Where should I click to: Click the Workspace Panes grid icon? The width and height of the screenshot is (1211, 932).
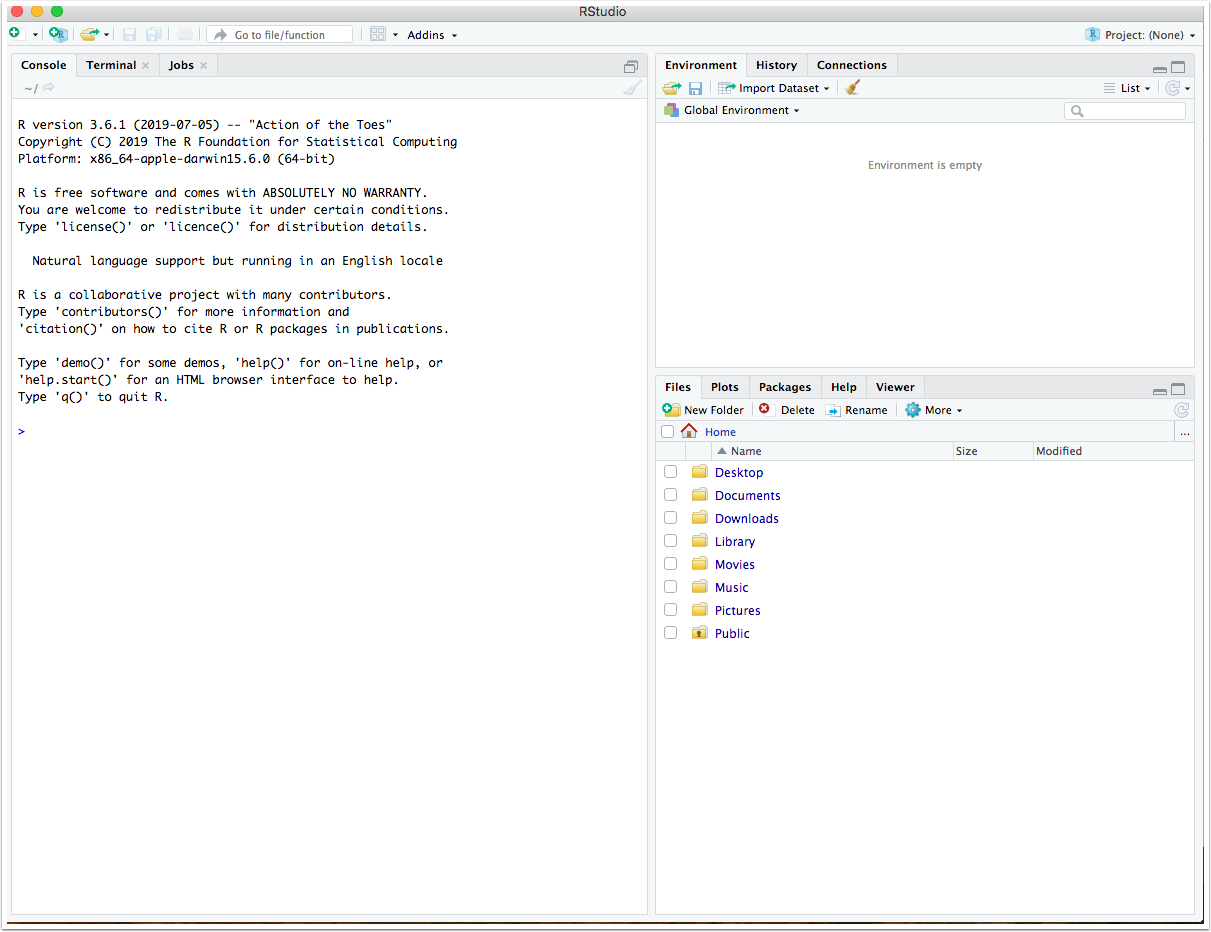point(377,35)
